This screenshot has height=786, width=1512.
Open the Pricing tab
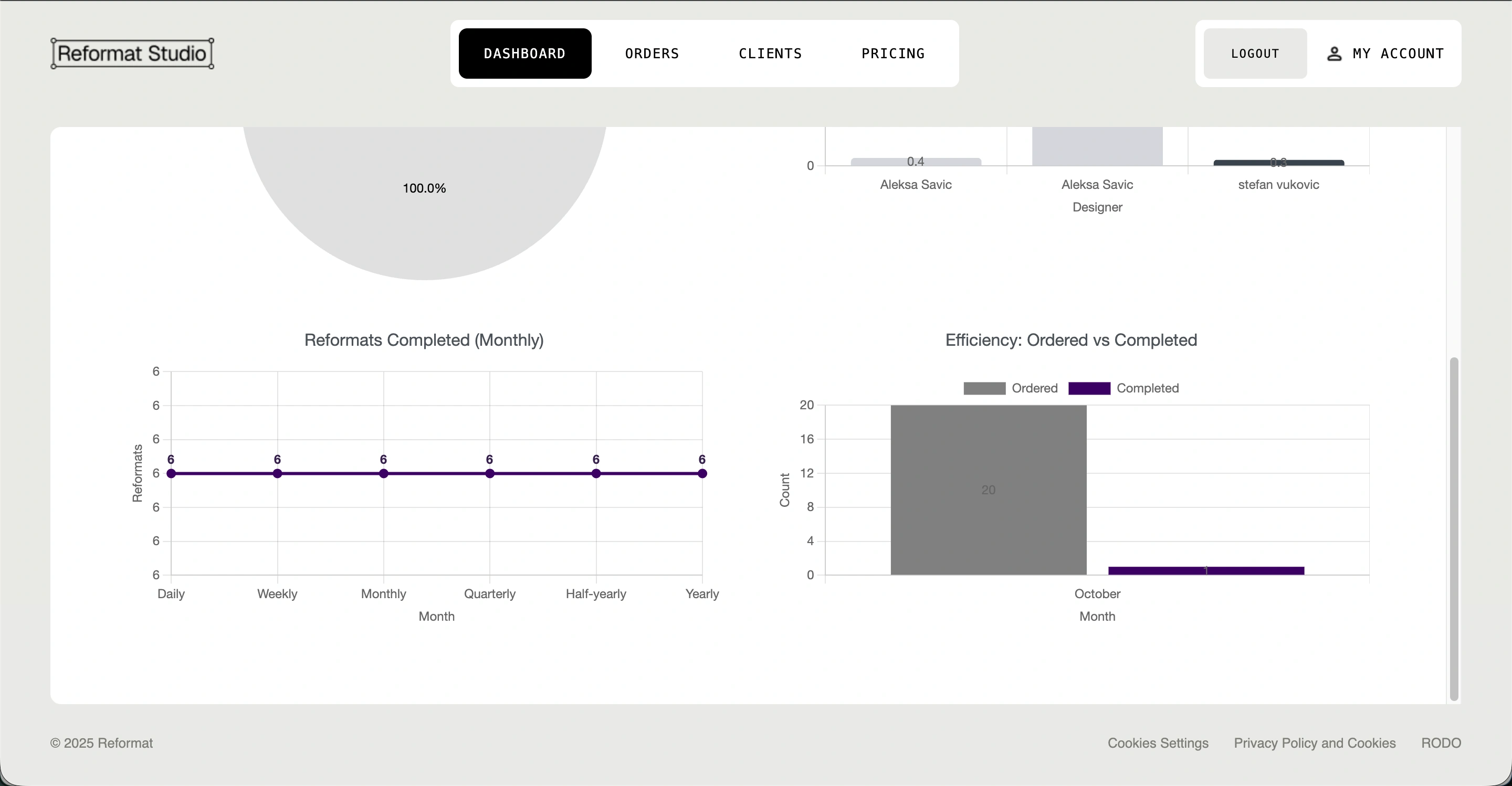coord(892,54)
